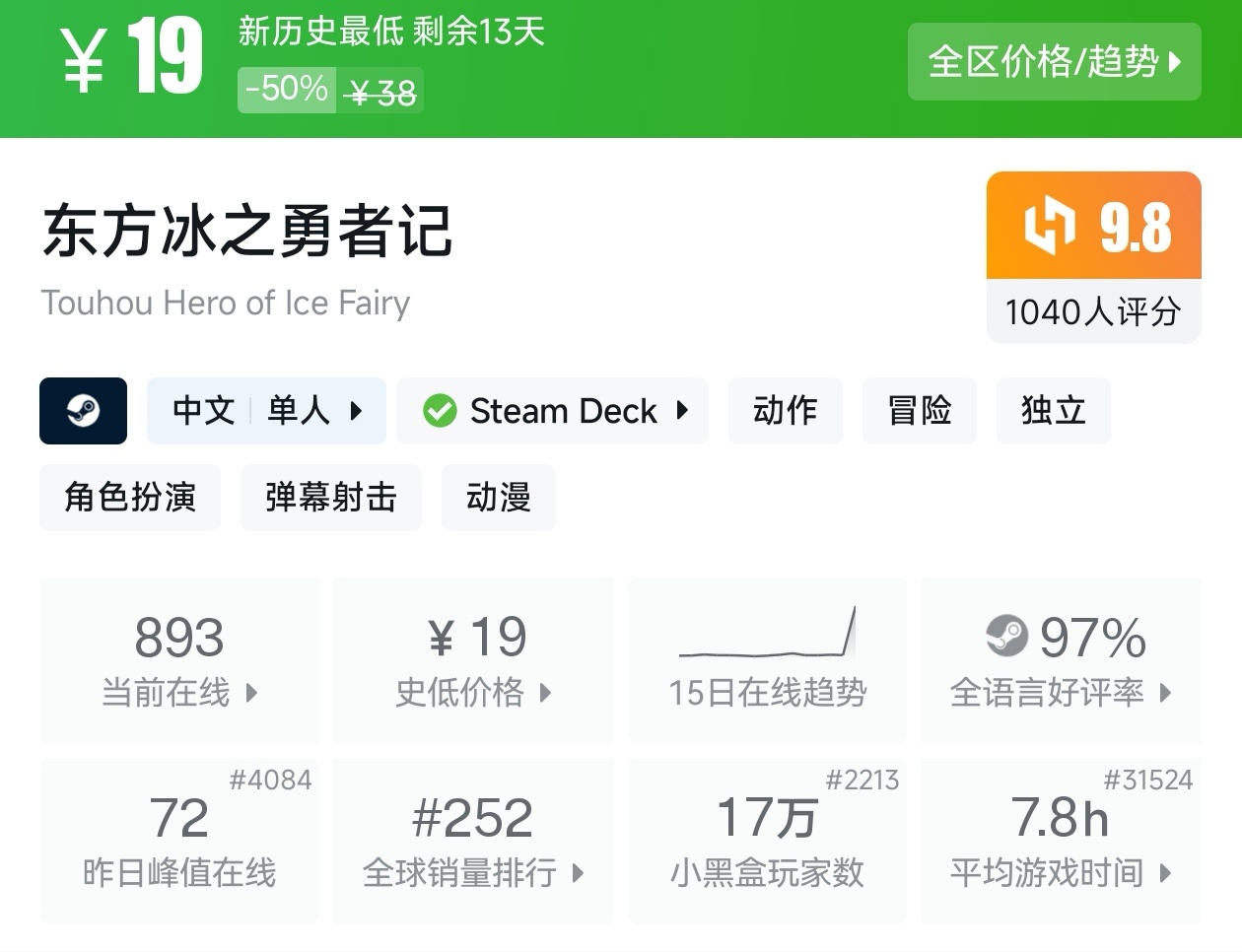The image size is (1242, 952).
Task: Open the 15-day online trend chart
Action: pos(767,660)
